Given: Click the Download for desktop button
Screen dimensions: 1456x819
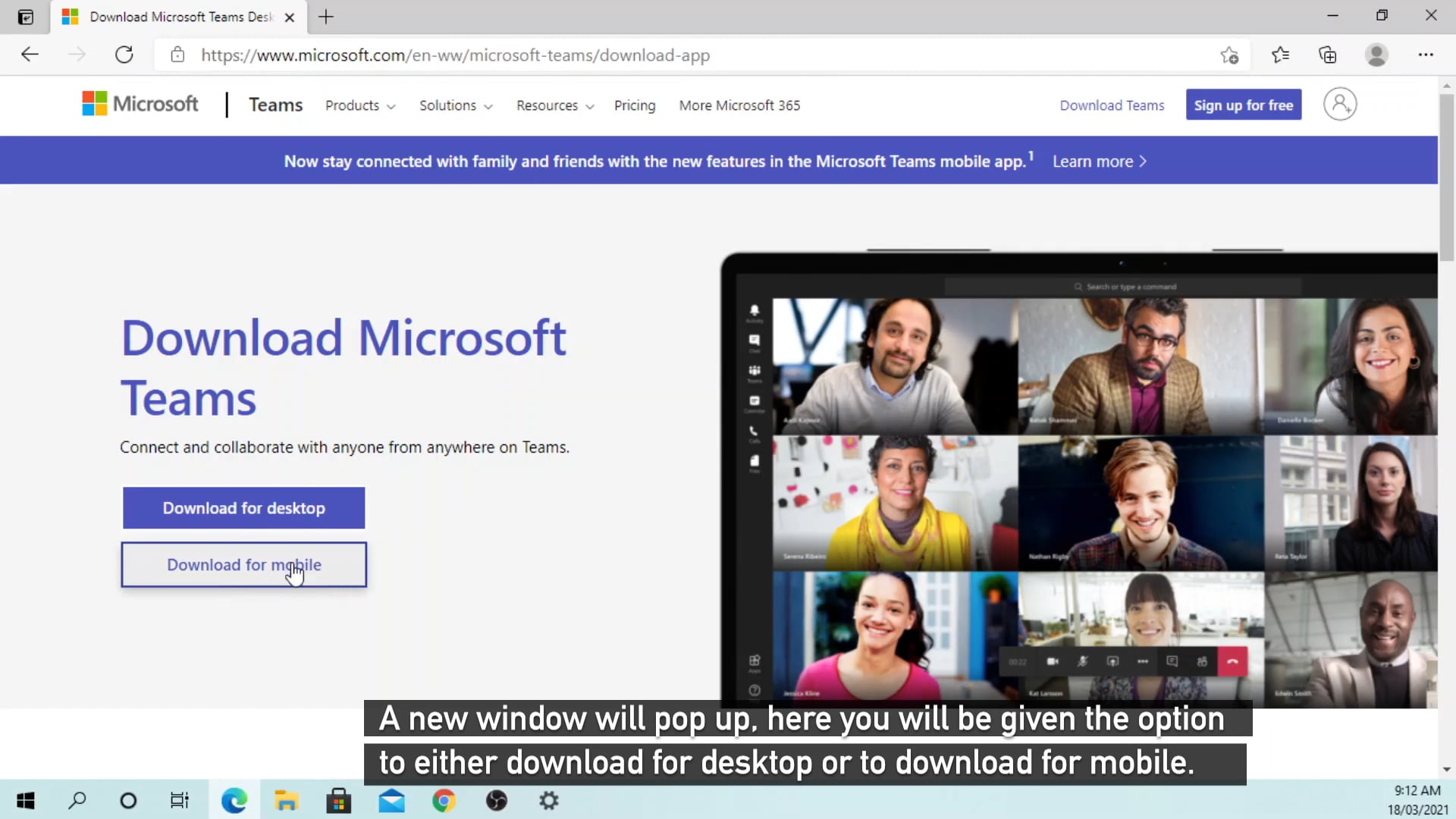Looking at the screenshot, I should [x=243, y=508].
